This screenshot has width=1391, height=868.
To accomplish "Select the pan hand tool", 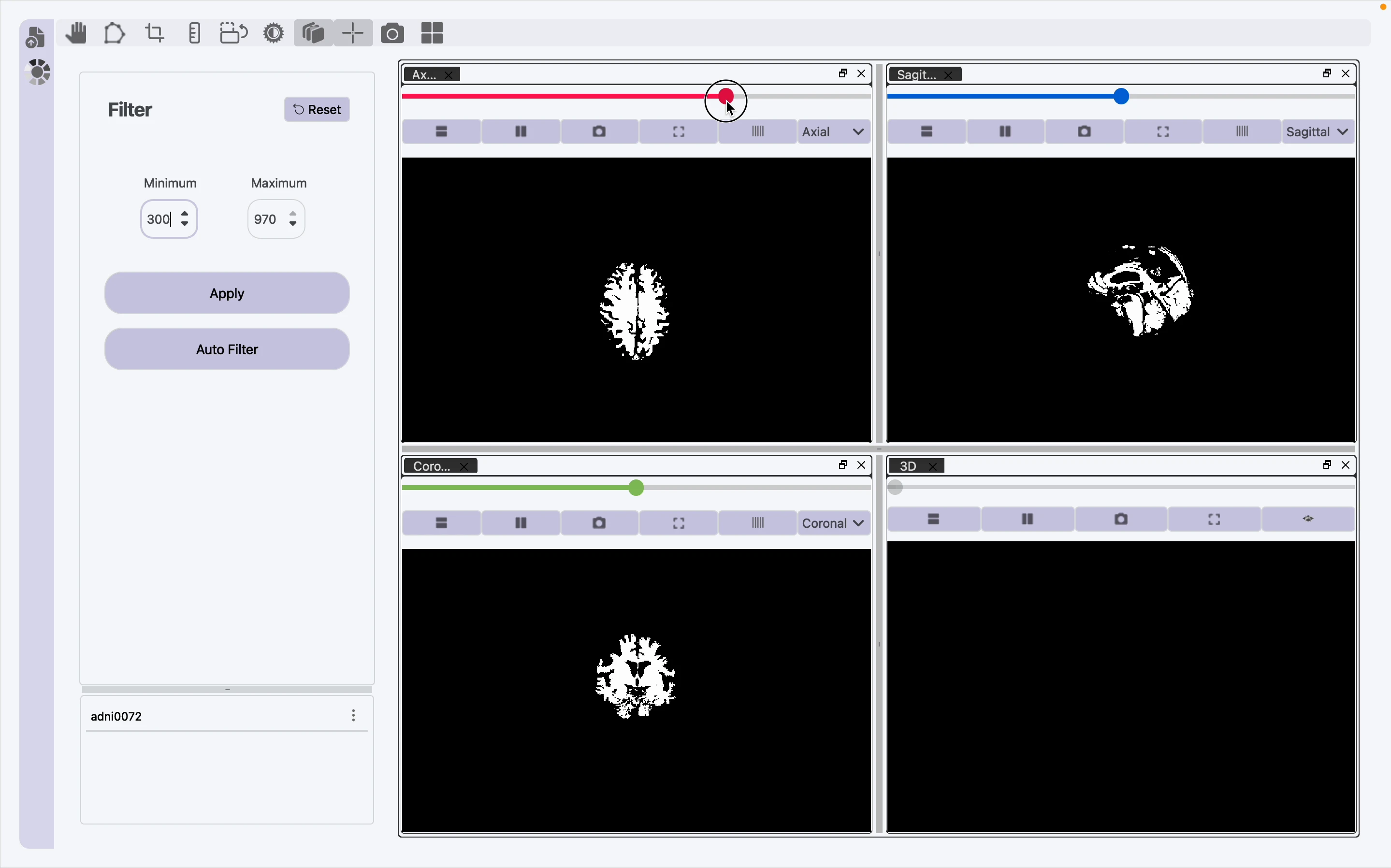I will [76, 33].
